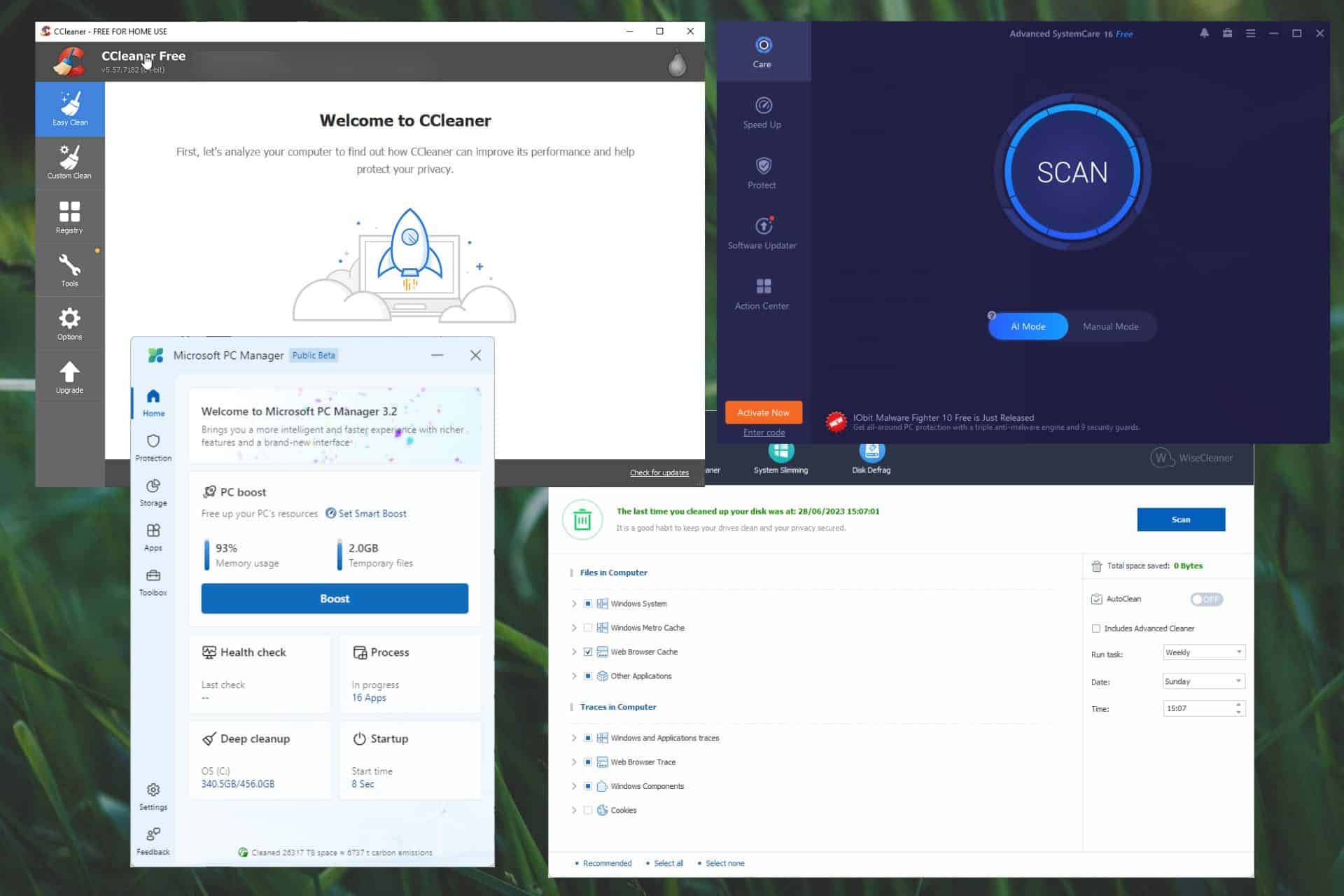The image size is (1344, 896).
Task: Click Set Smart Boost link
Action: (x=366, y=513)
